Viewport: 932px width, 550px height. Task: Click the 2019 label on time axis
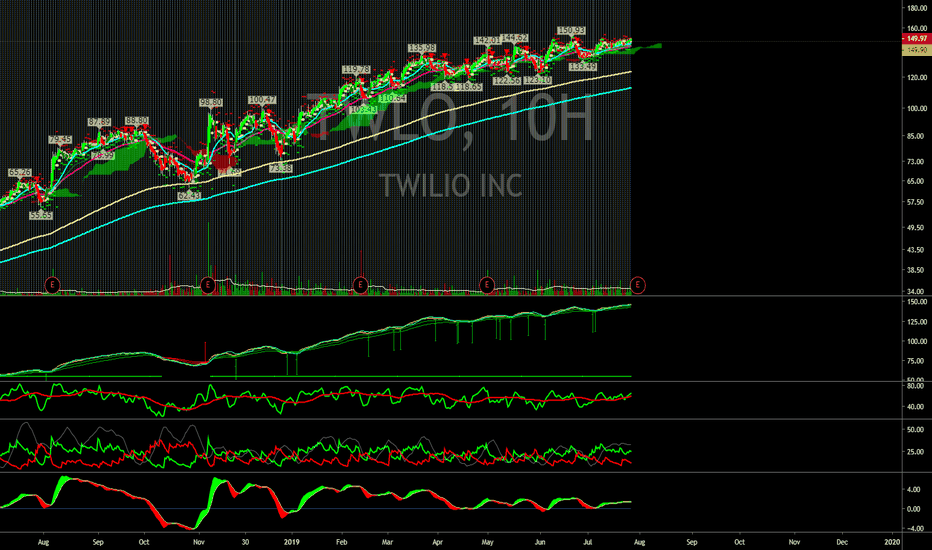291,542
